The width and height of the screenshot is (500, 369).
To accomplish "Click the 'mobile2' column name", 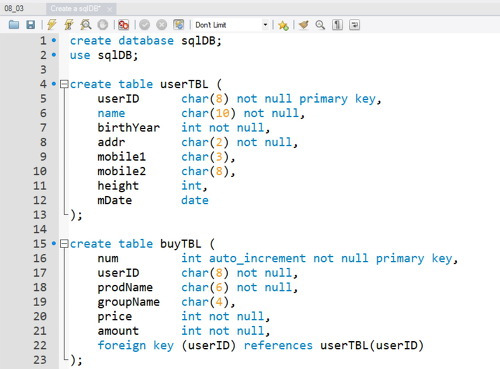I will click(121, 171).
